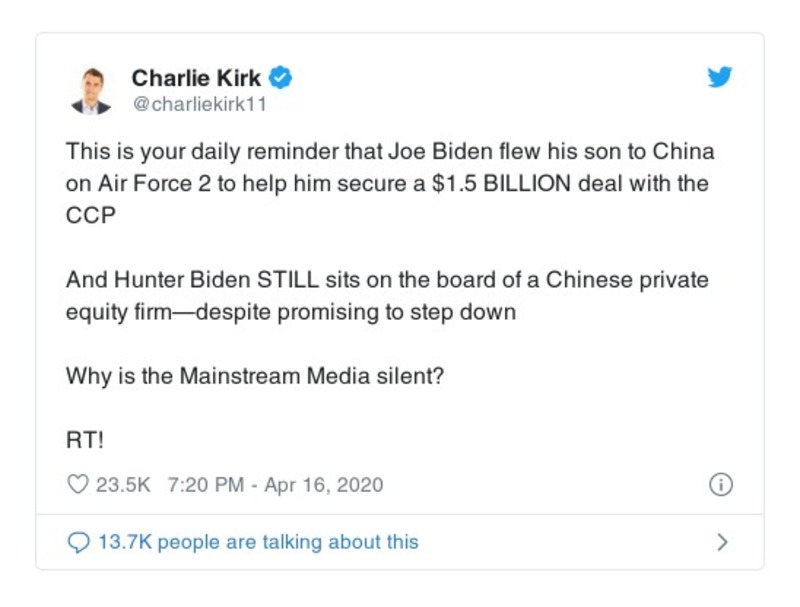
Task: Open Charlie Kirk's profile picture
Action: point(91,90)
